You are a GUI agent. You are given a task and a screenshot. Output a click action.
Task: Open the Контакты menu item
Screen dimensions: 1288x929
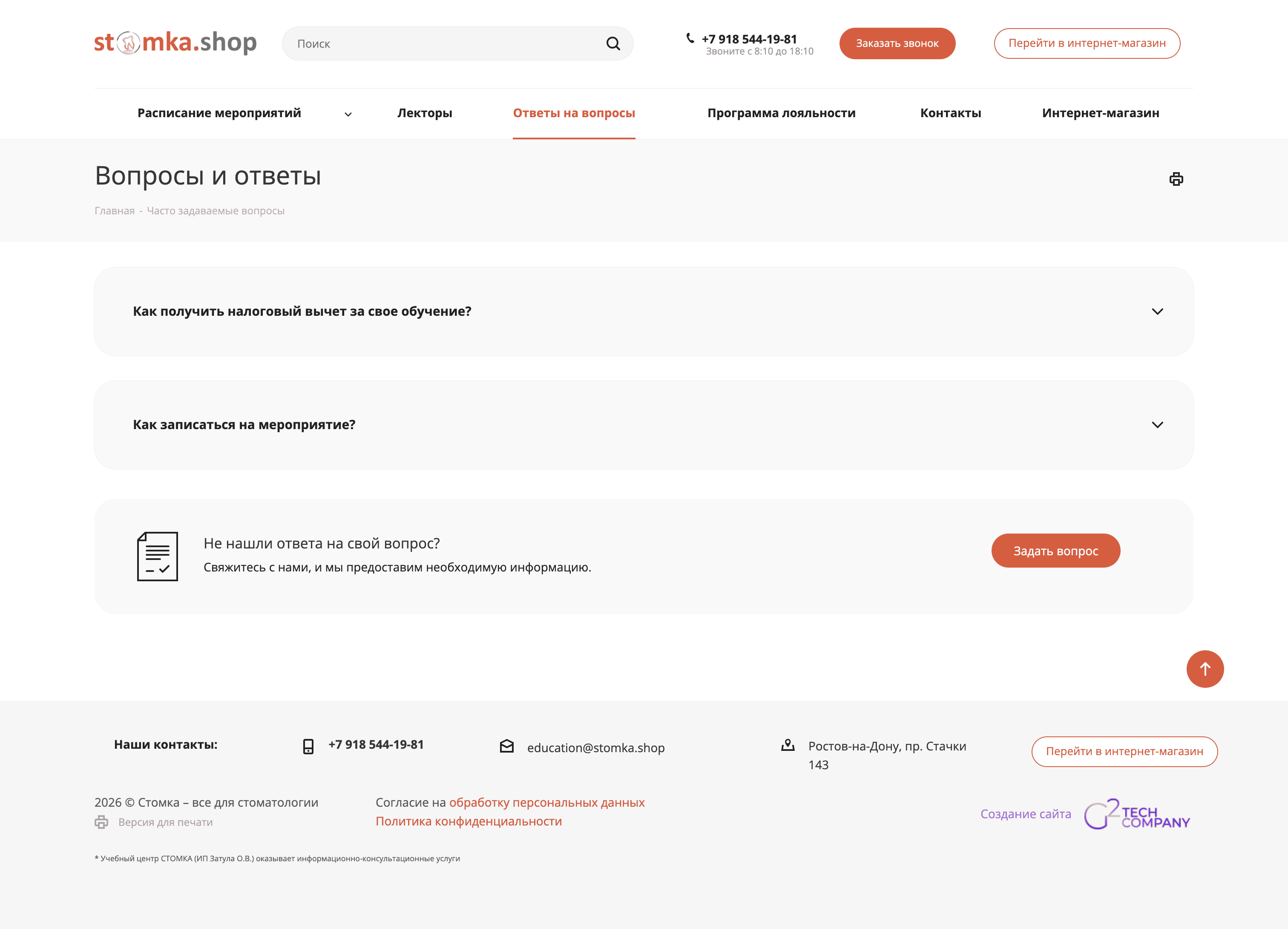coord(950,113)
